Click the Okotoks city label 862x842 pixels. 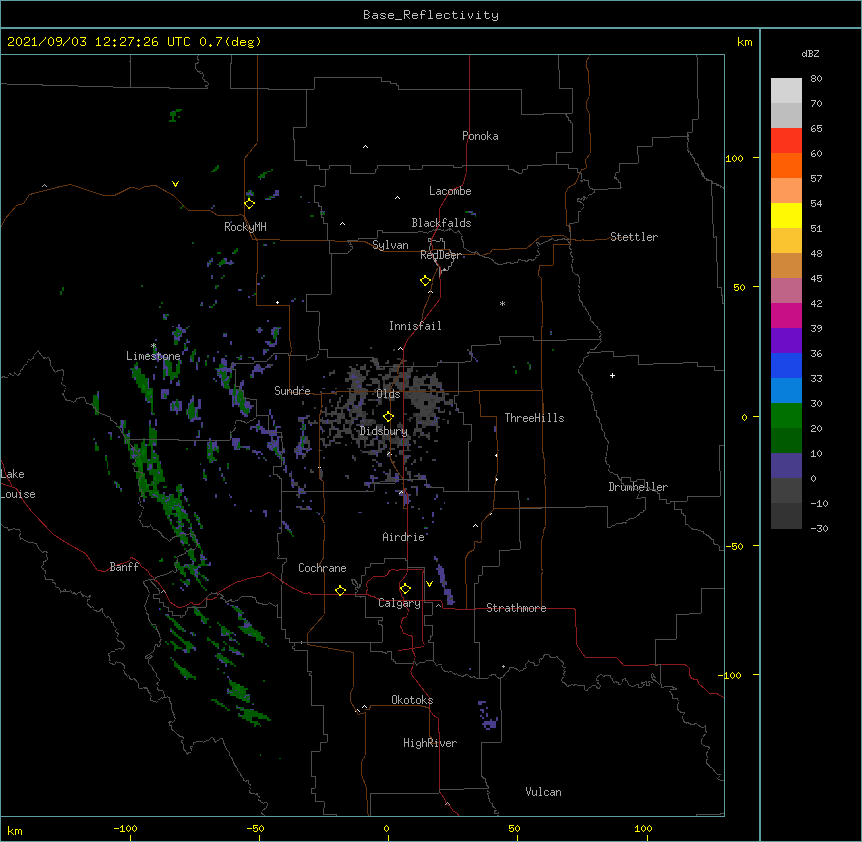tap(412, 700)
